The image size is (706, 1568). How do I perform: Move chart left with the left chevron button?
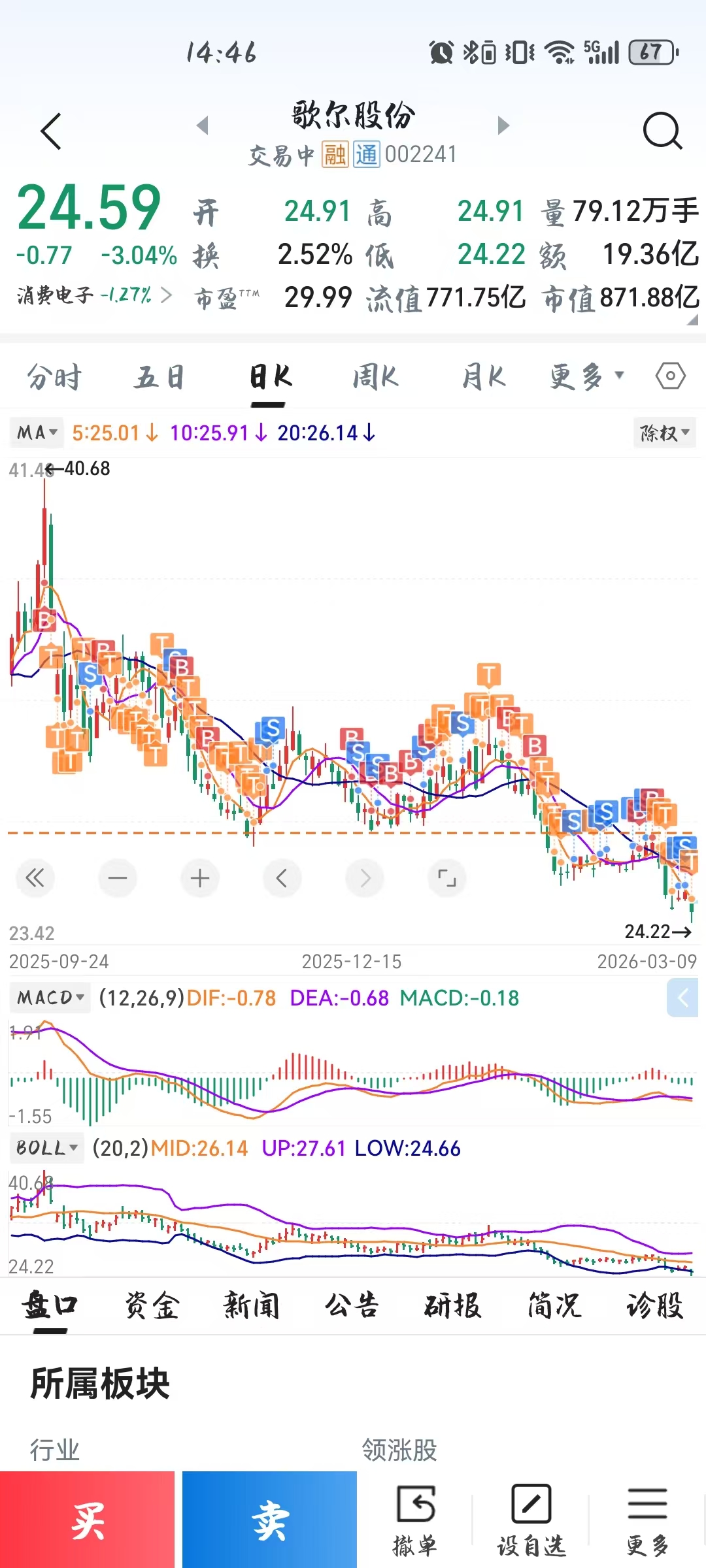tap(282, 878)
